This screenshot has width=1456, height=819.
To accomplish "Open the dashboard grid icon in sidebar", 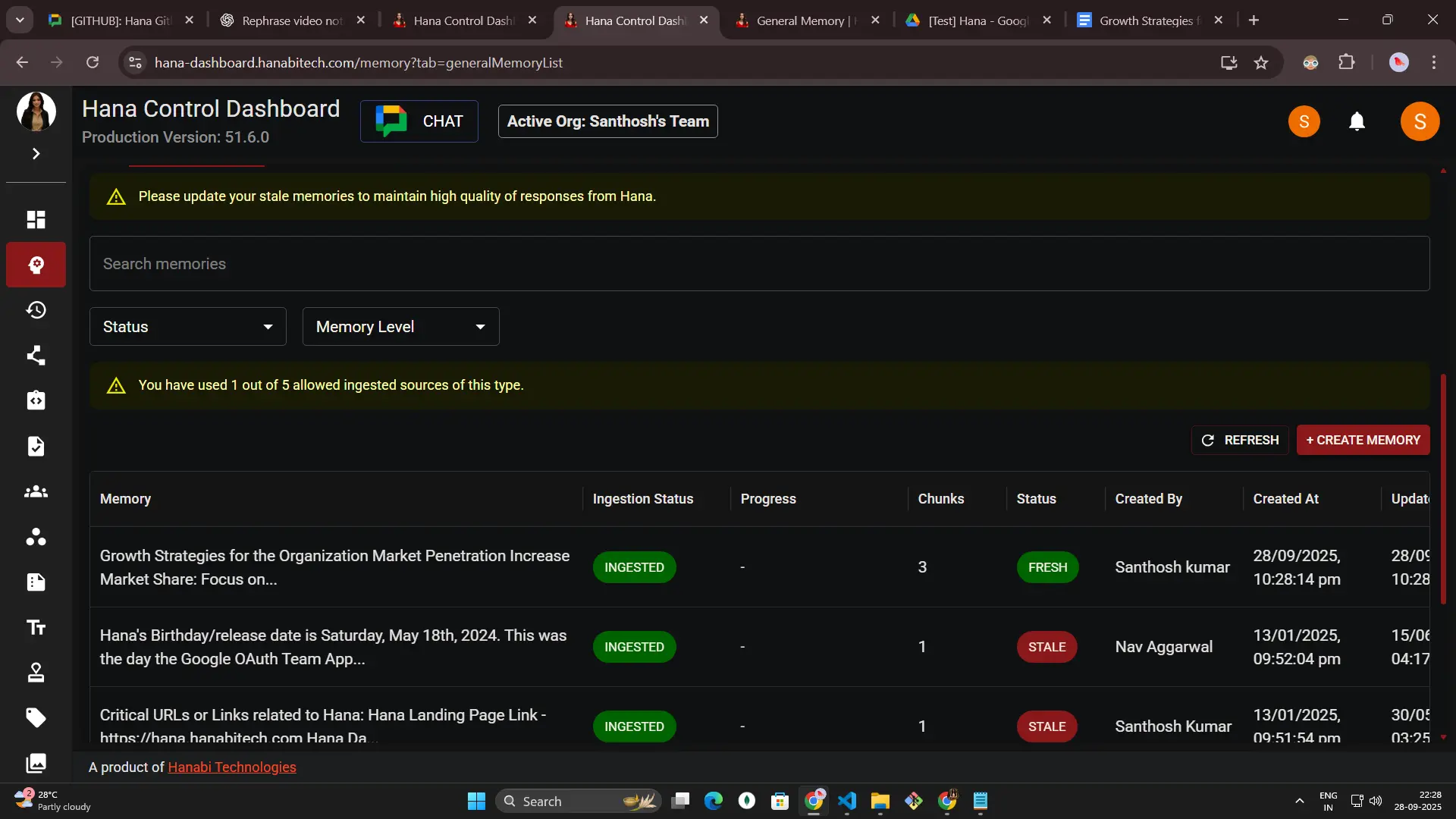I will 36,220.
